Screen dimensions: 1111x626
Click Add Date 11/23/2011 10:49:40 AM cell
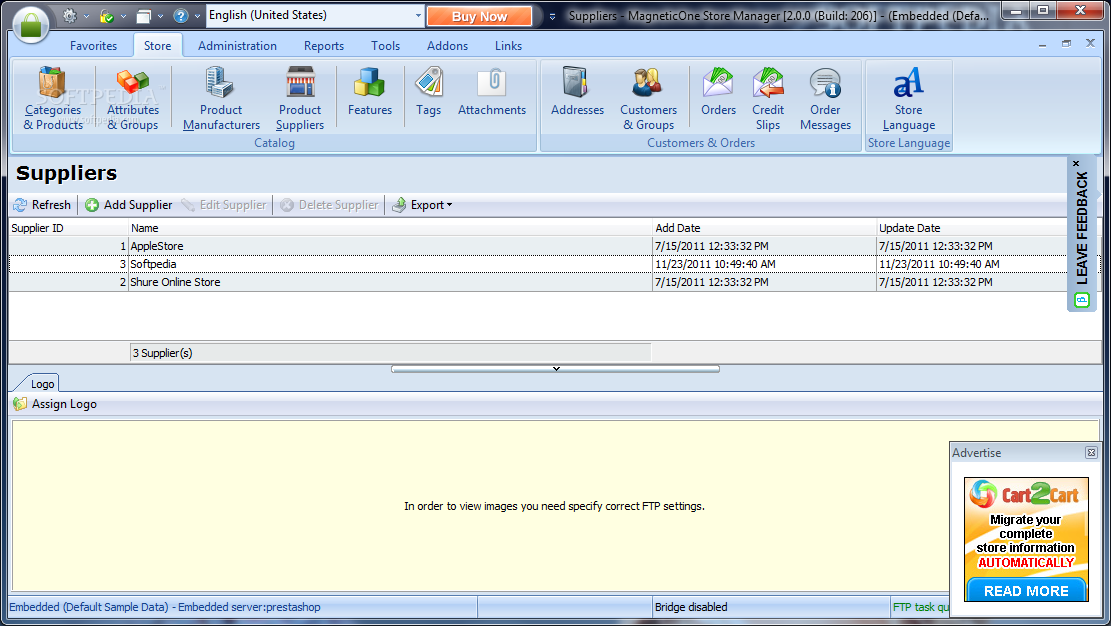point(764,264)
